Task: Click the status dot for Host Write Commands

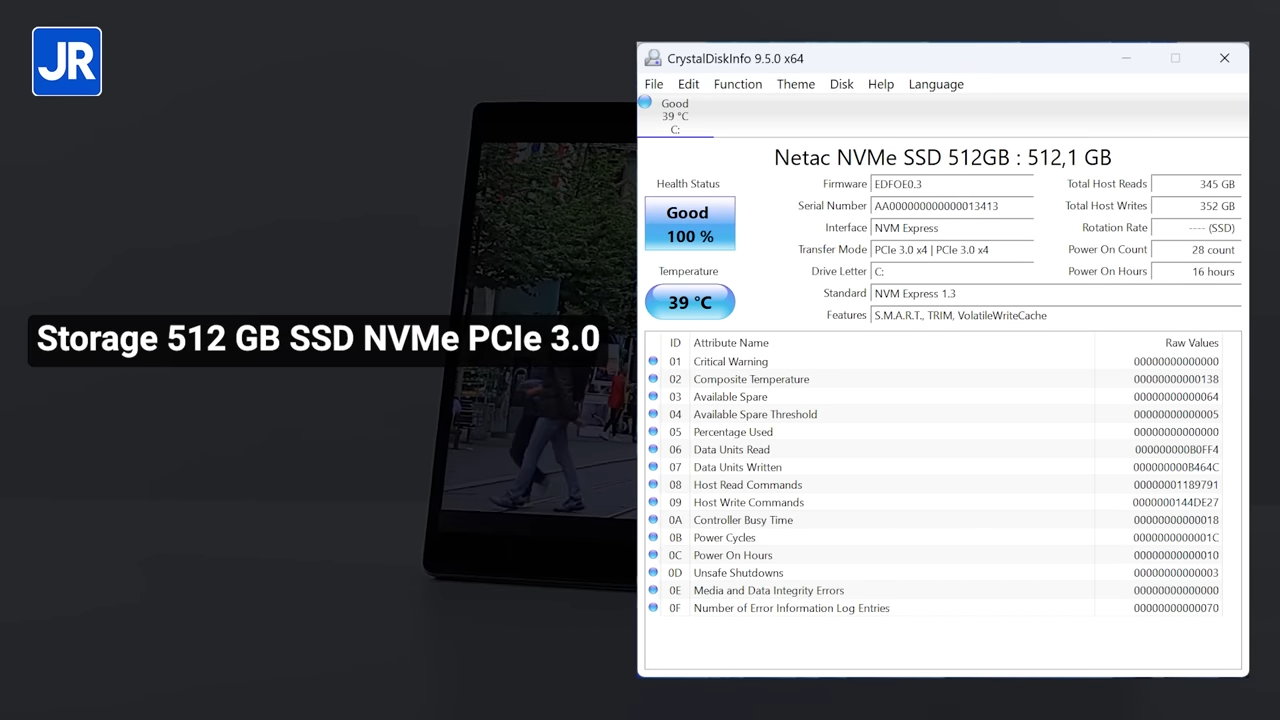Action: tap(653, 502)
